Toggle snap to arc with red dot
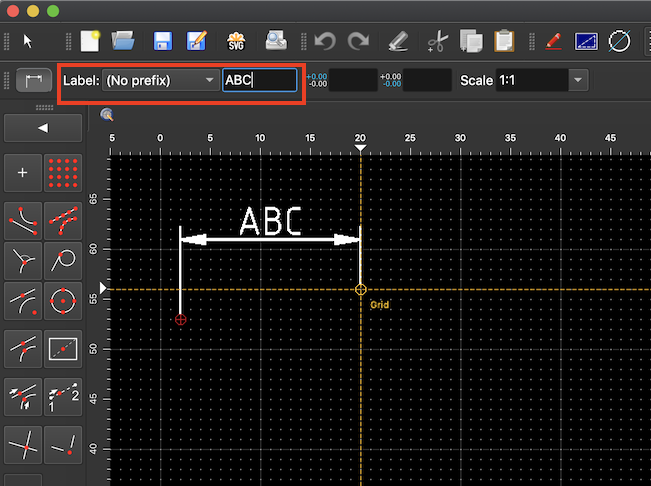Image resolution: width=651 pixels, height=486 pixels. tap(23, 301)
